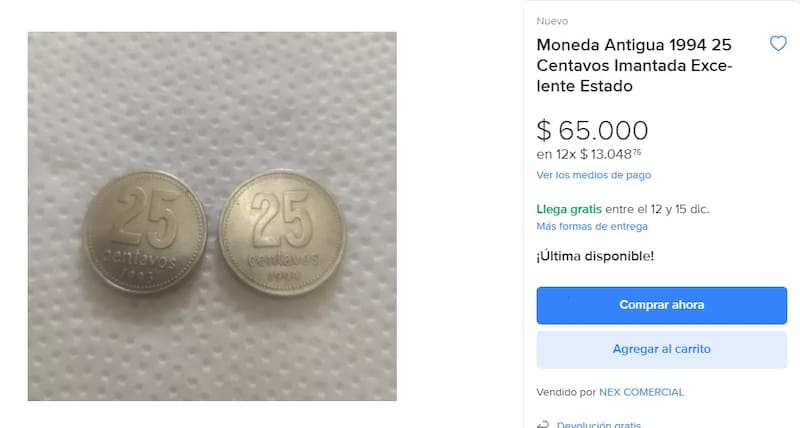The image size is (800, 428).
Task: Click the return arrow icon beside Devolución gratis
Action: tap(543, 424)
